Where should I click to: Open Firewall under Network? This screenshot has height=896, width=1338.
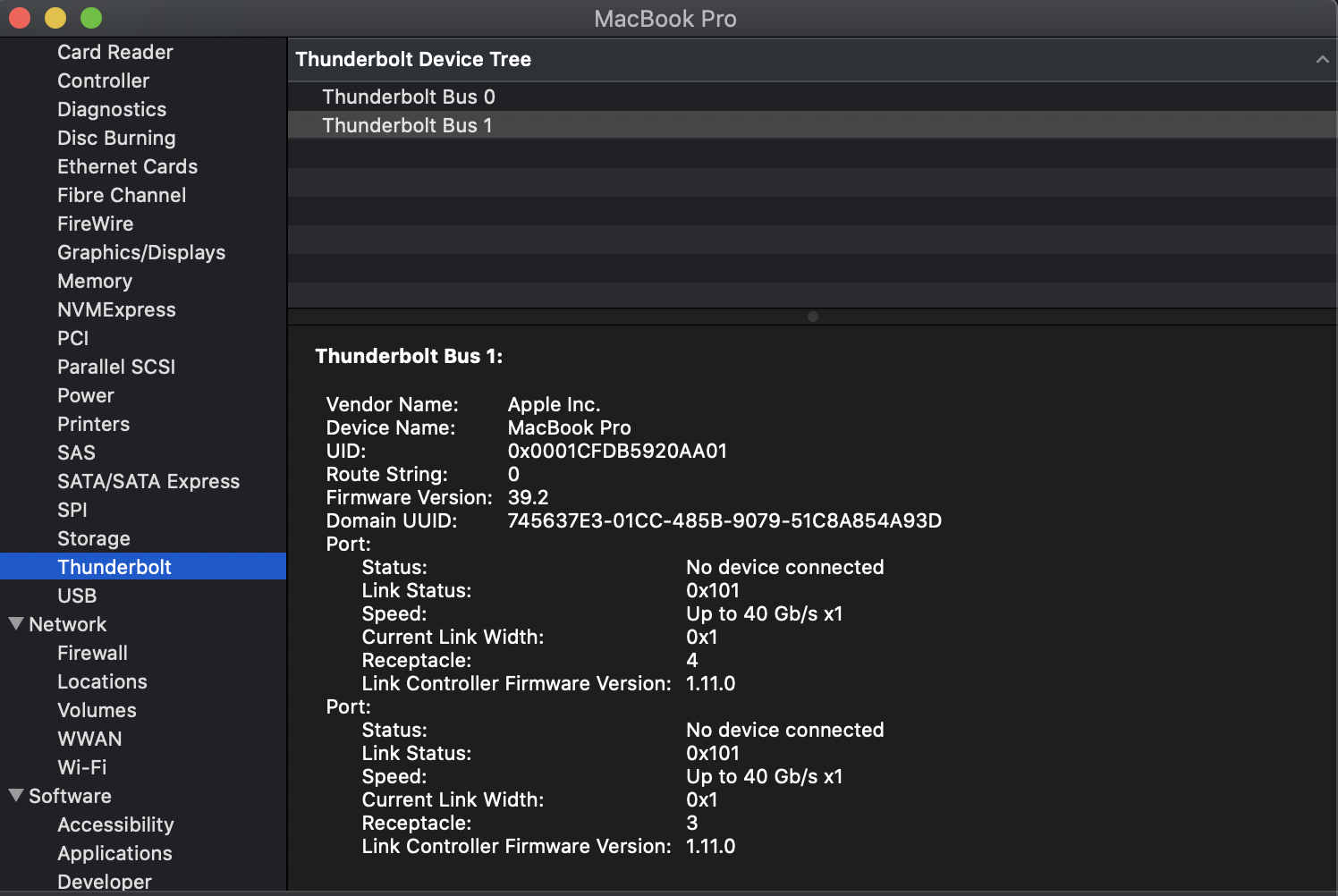point(93,653)
